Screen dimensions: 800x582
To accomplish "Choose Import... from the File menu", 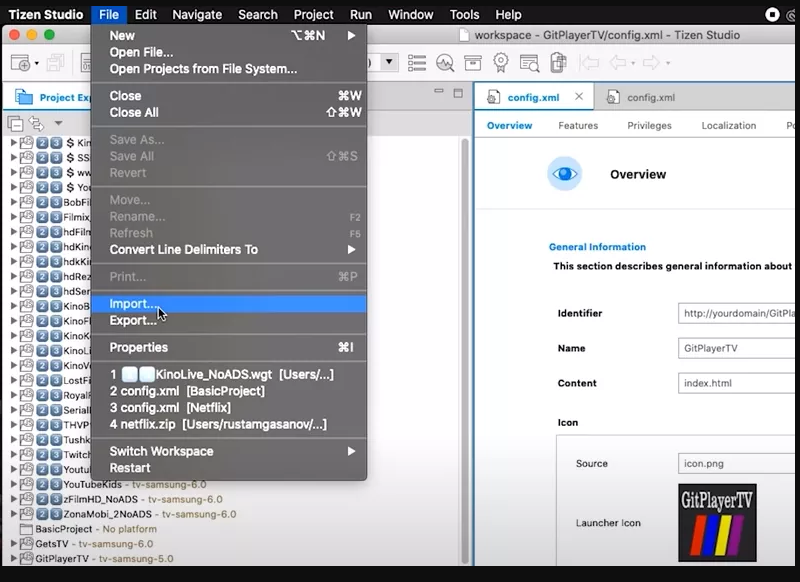I will tap(133, 304).
